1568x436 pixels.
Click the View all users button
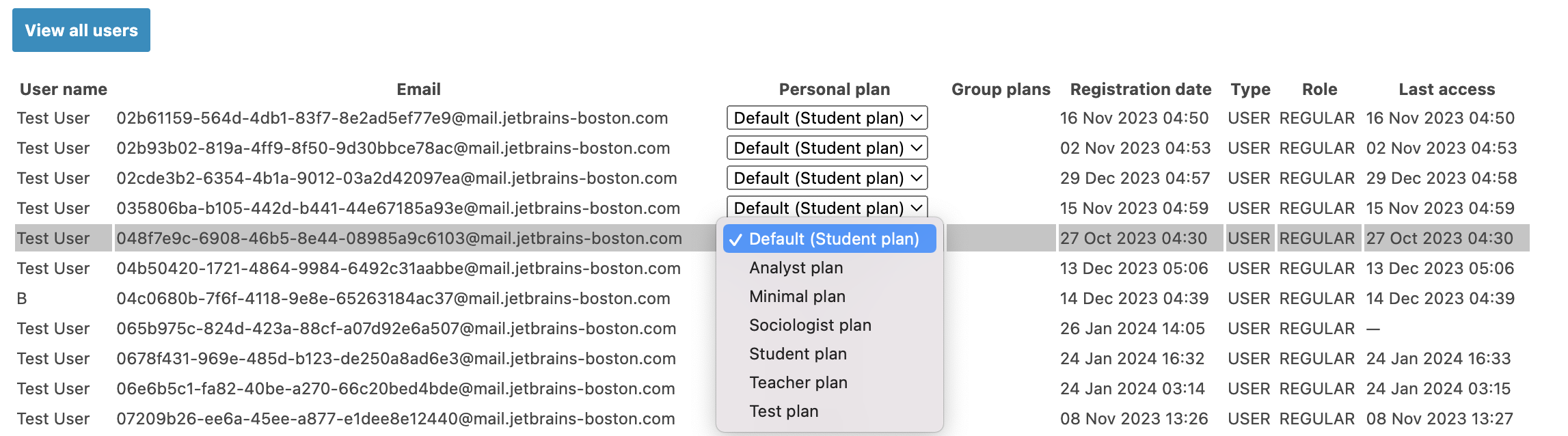(81, 30)
